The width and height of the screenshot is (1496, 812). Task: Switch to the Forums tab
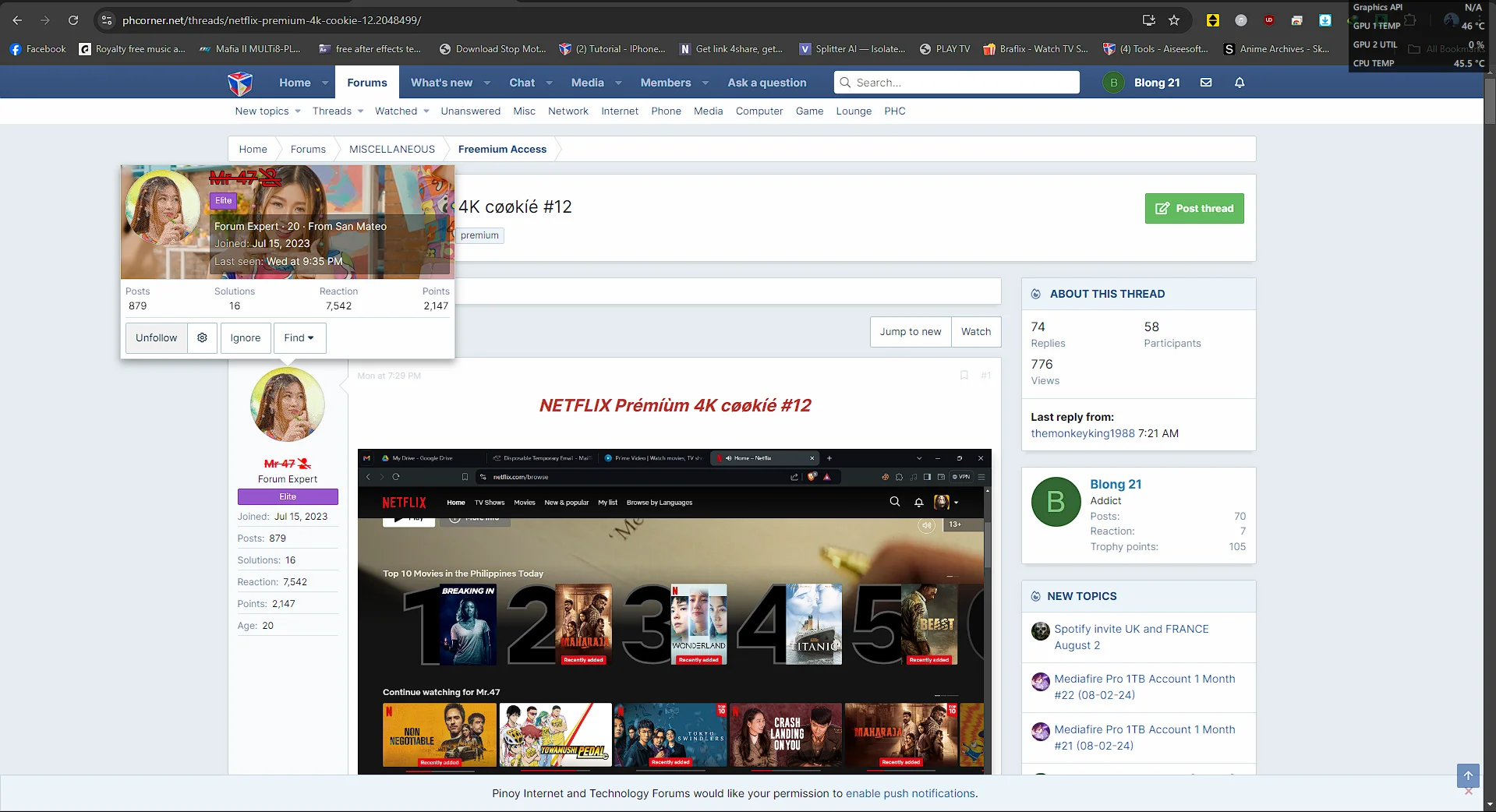pyautogui.click(x=367, y=83)
